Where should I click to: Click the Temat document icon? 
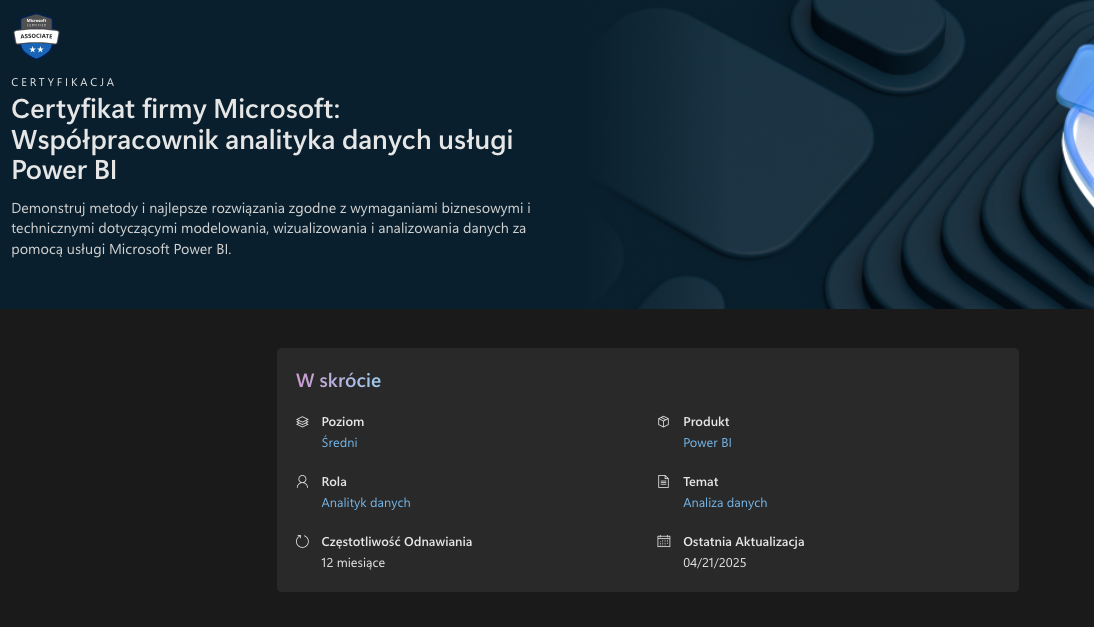pos(664,481)
